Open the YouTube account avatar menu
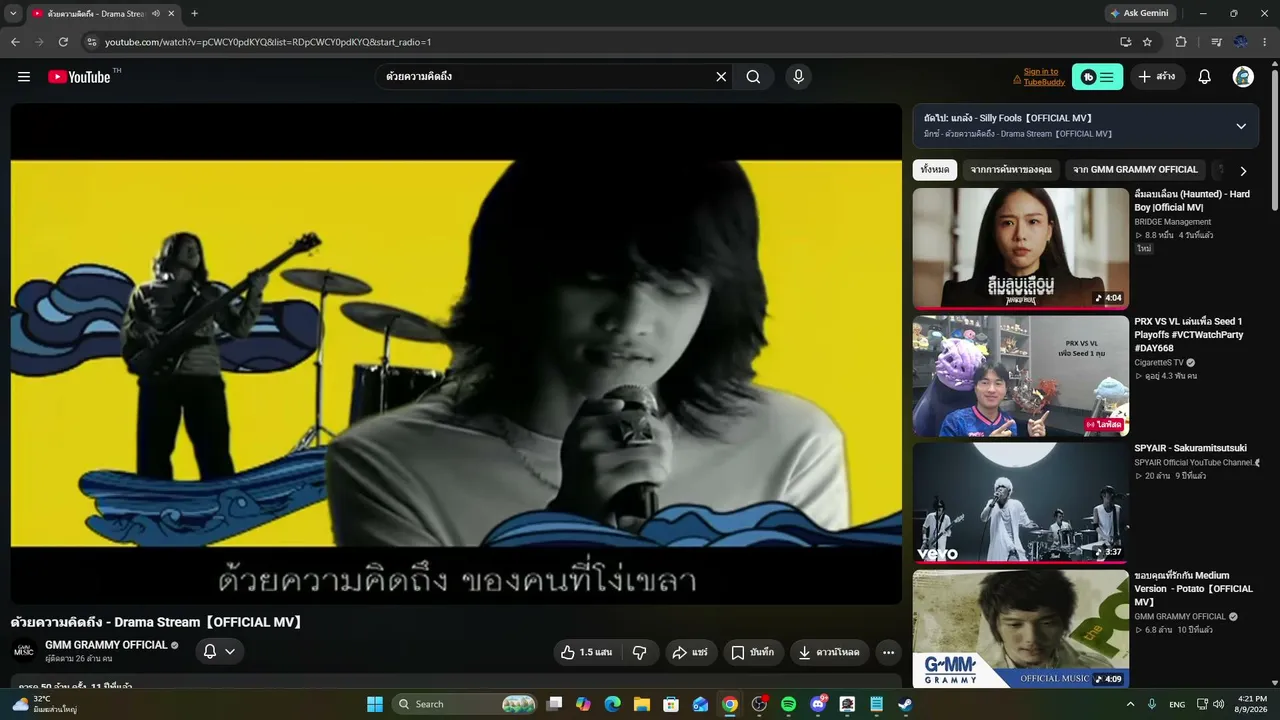The height and width of the screenshot is (720, 1280). 1243,77
